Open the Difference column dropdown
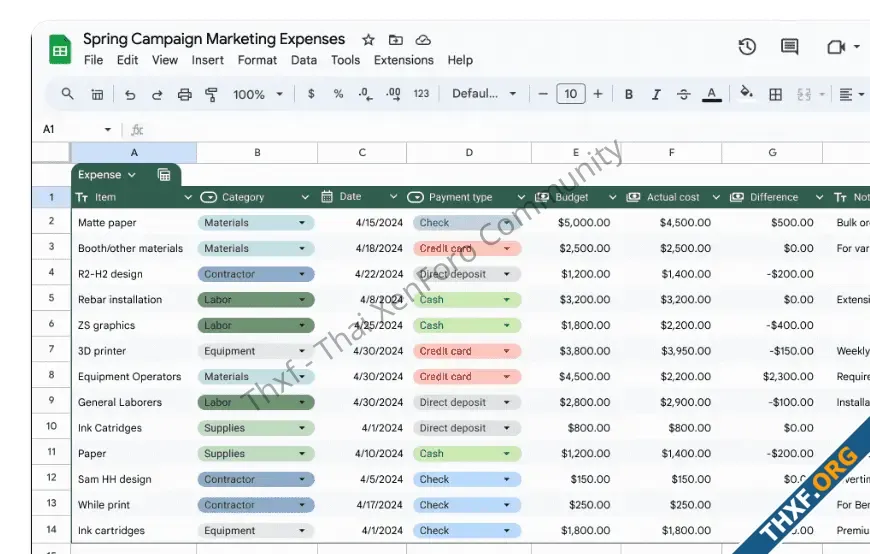The image size is (870, 554). [x=819, y=197]
